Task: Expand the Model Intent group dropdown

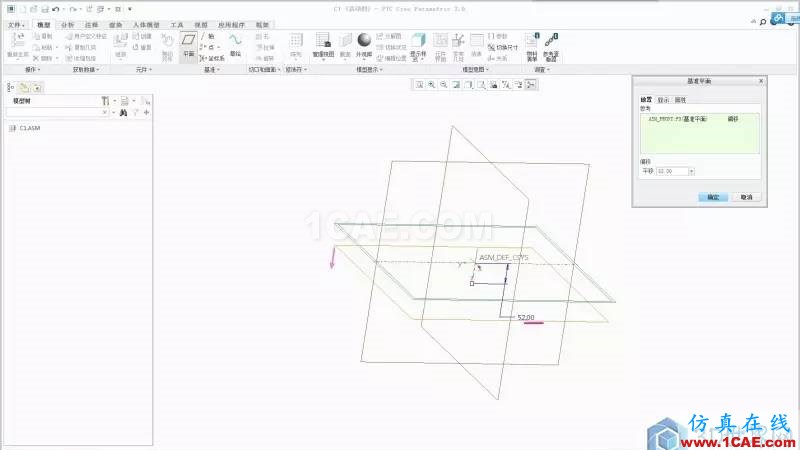Action: [x=476, y=69]
